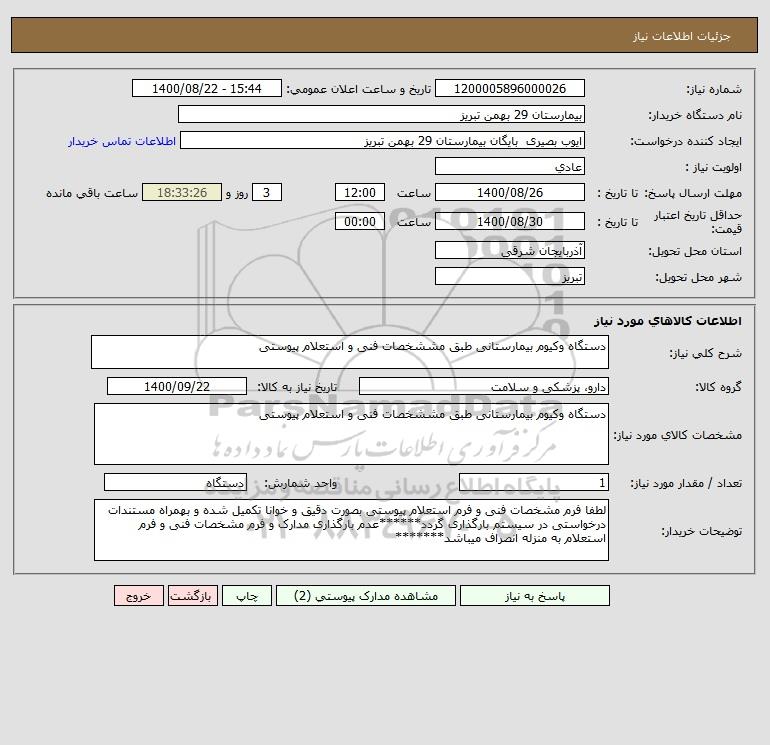770x745 pixels.
Task: Click the label استان محل تحویل
Action: pos(695,251)
